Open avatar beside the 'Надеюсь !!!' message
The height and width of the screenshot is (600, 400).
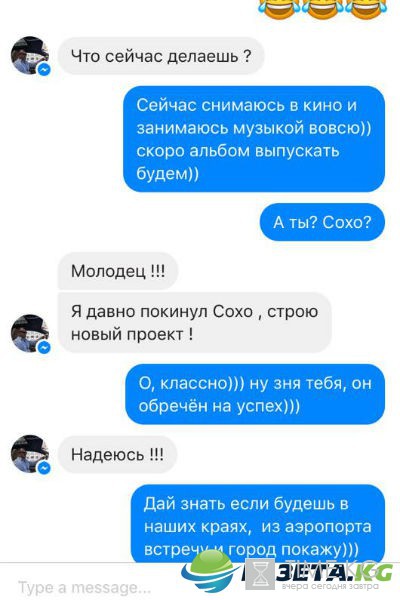coord(30,454)
